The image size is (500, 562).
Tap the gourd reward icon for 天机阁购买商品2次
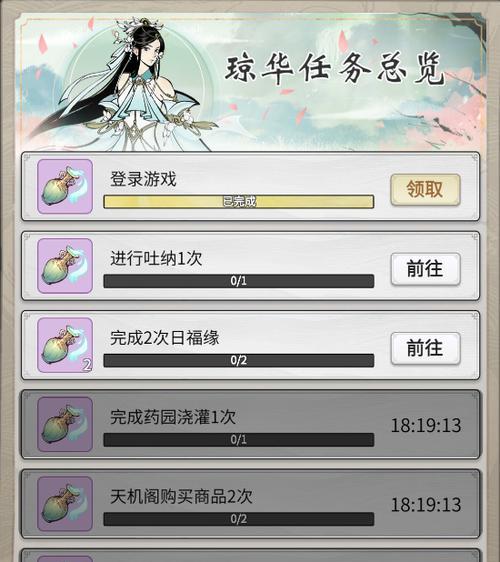point(65,504)
